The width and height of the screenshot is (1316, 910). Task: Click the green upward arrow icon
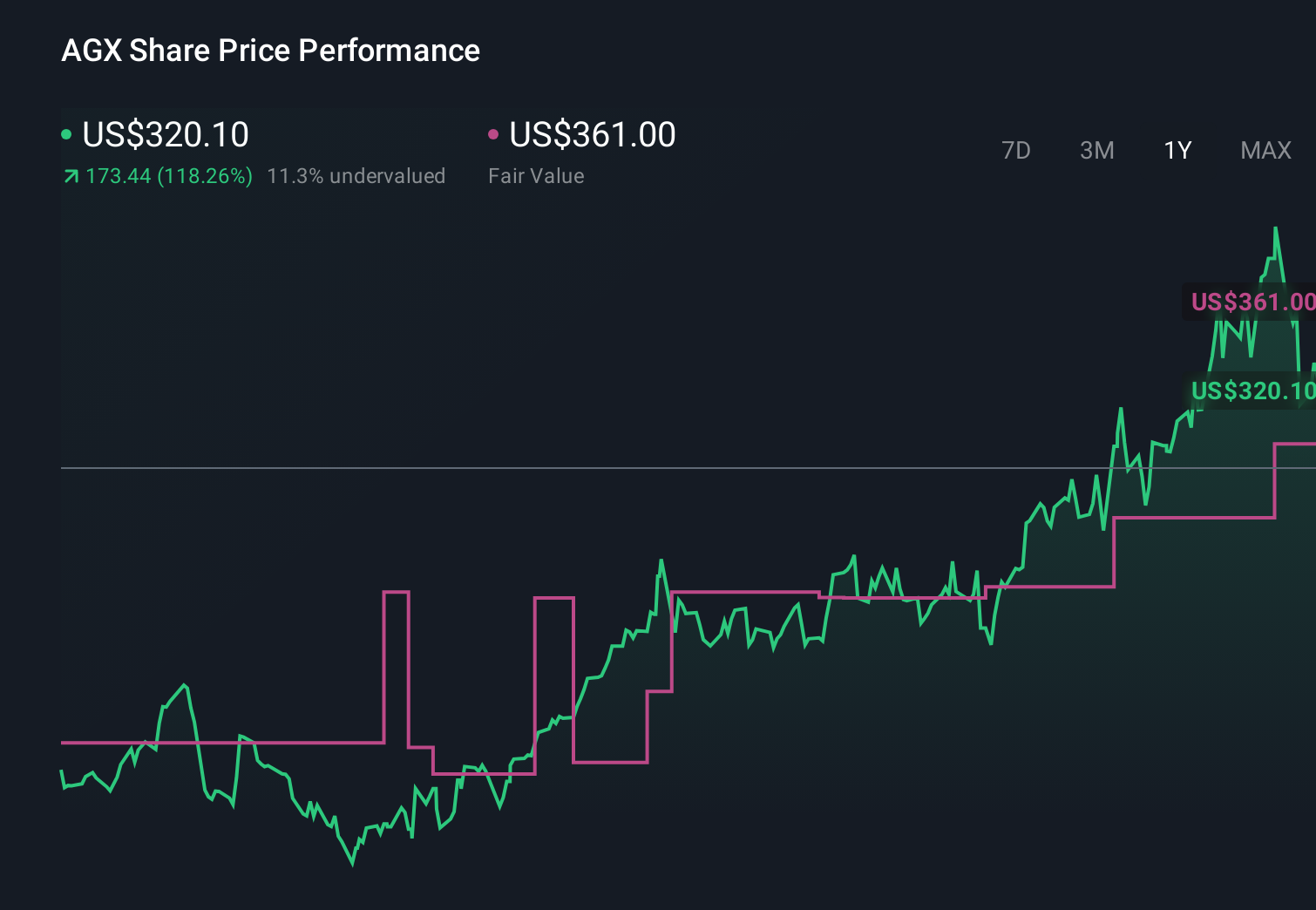(70, 175)
